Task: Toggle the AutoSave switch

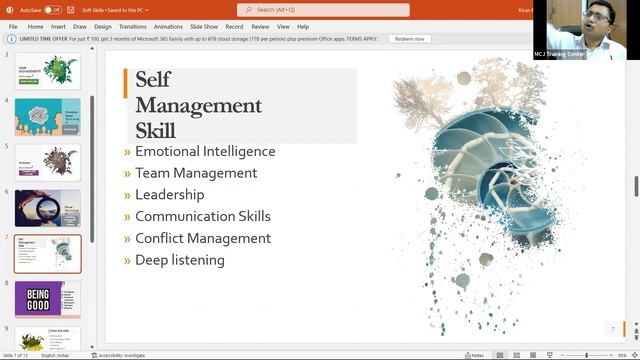Action: point(53,10)
